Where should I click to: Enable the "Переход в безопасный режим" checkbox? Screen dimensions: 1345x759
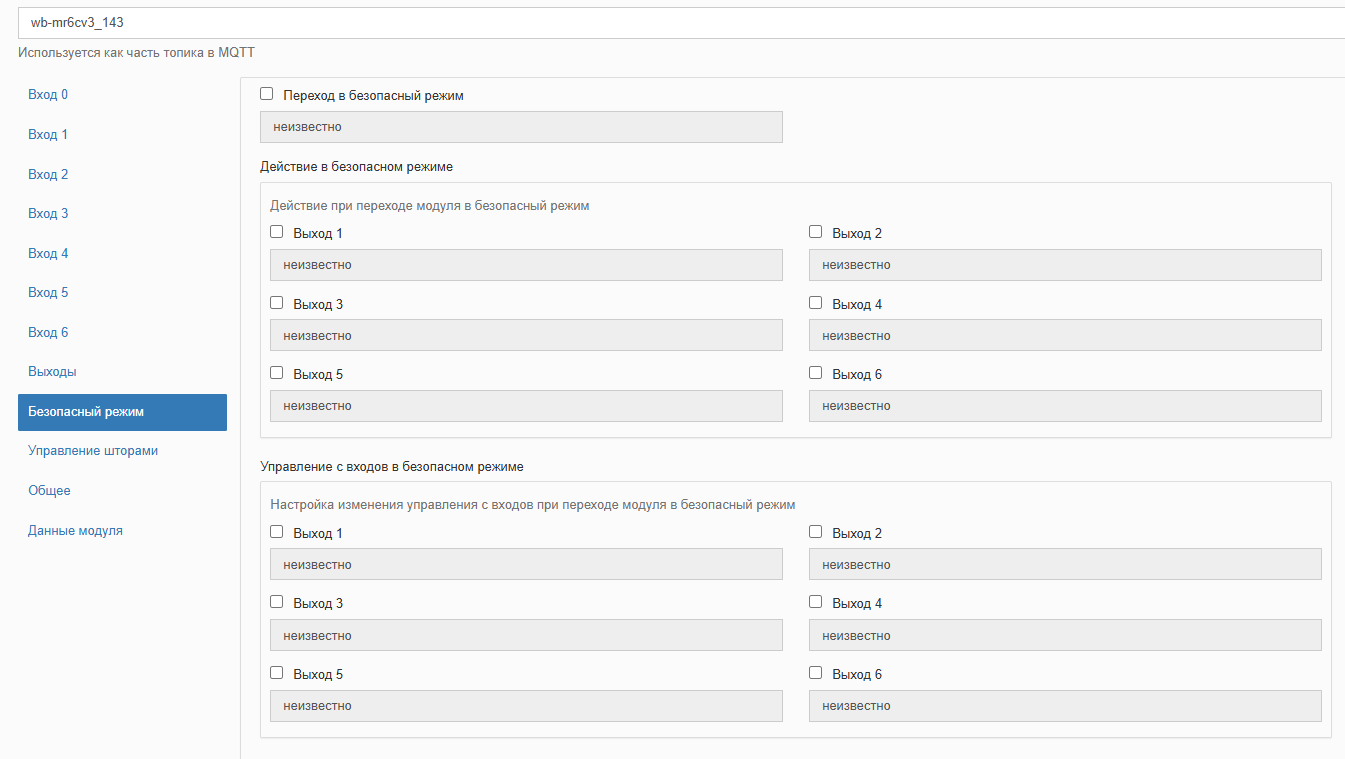coord(267,94)
